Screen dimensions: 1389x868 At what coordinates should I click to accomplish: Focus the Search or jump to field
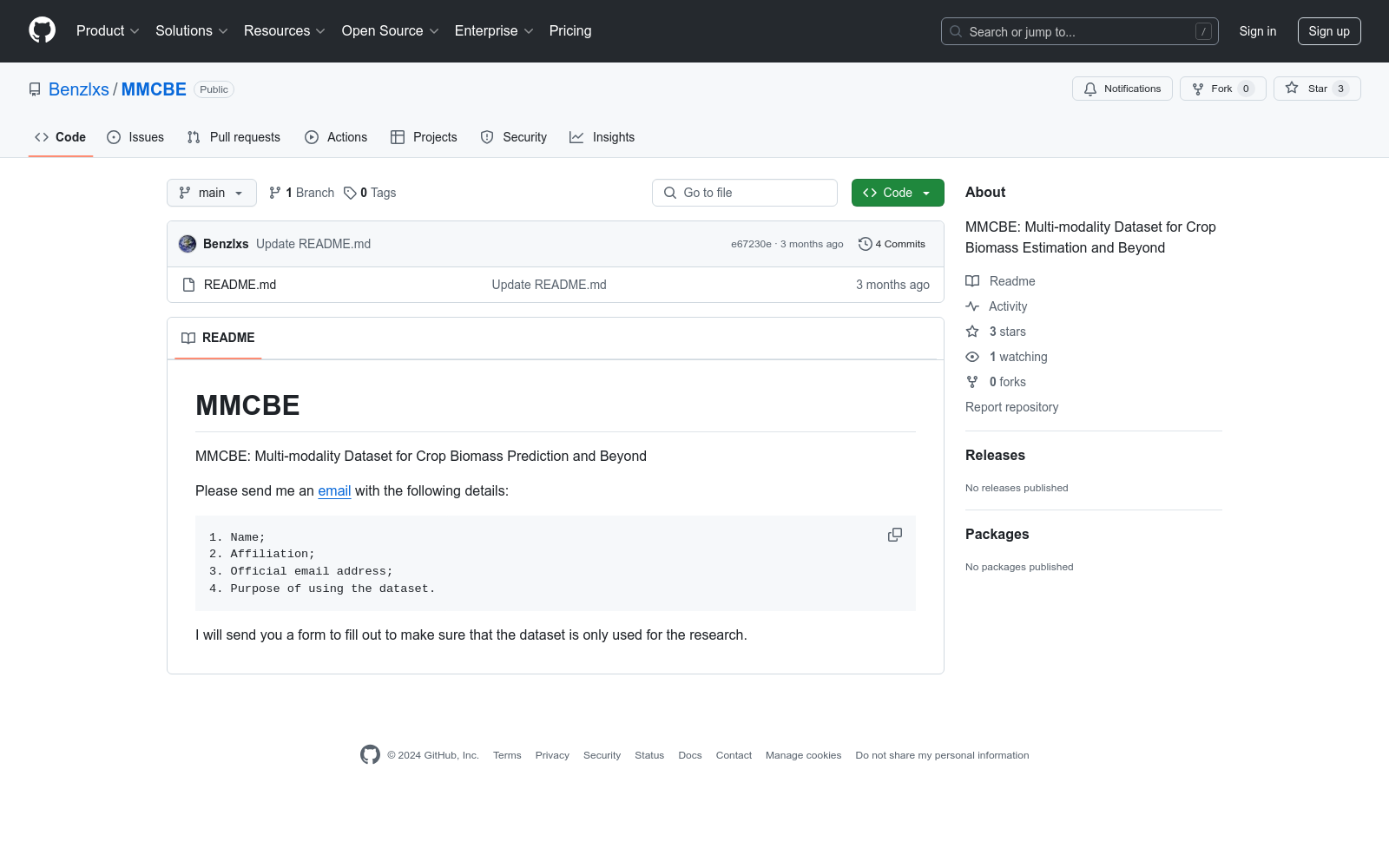(1080, 31)
